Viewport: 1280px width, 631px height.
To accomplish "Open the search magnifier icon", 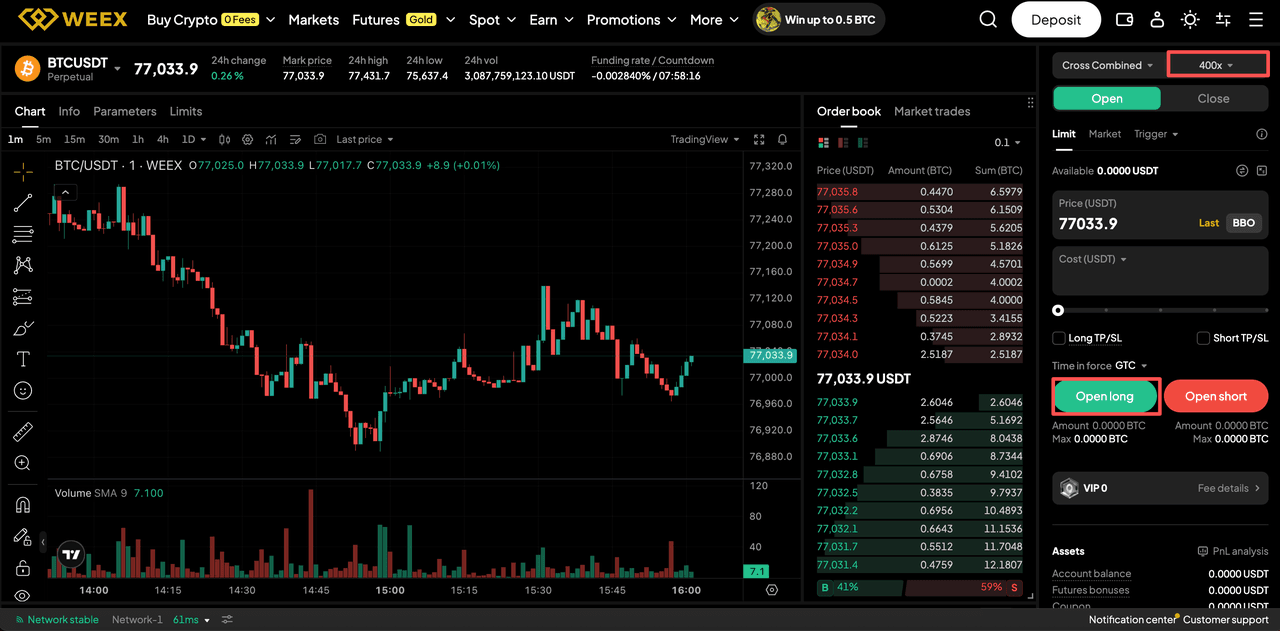I will tap(988, 19).
